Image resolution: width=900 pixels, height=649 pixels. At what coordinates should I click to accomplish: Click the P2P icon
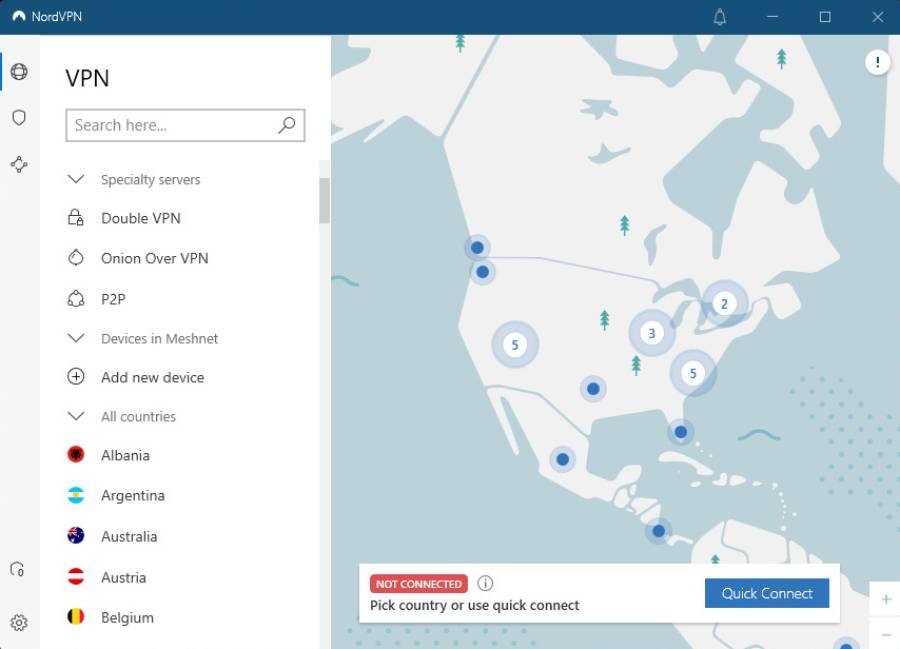coord(76,299)
